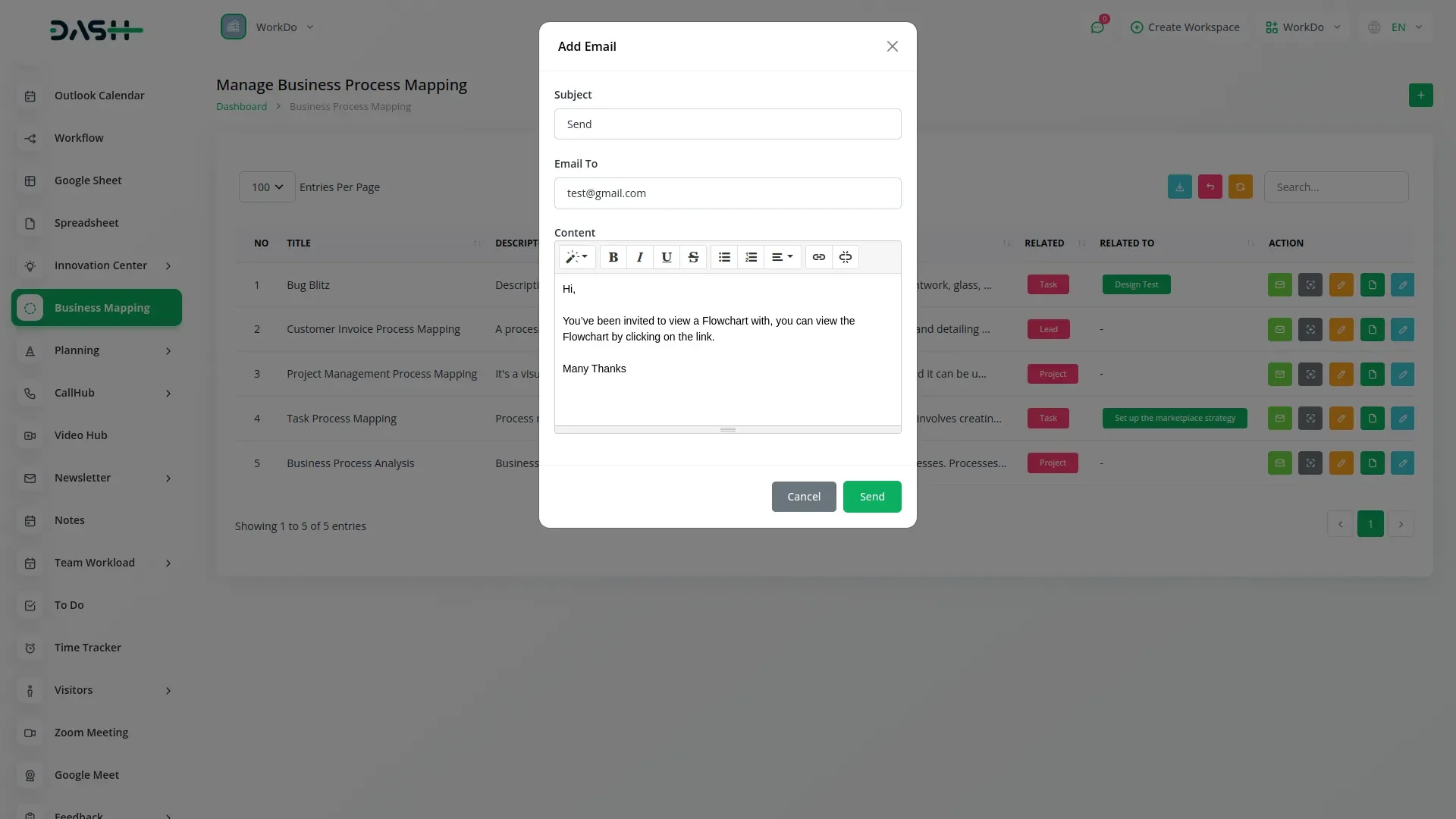Insert an unordered bullet list
Image resolution: width=1456 pixels, height=819 pixels.
click(724, 257)
